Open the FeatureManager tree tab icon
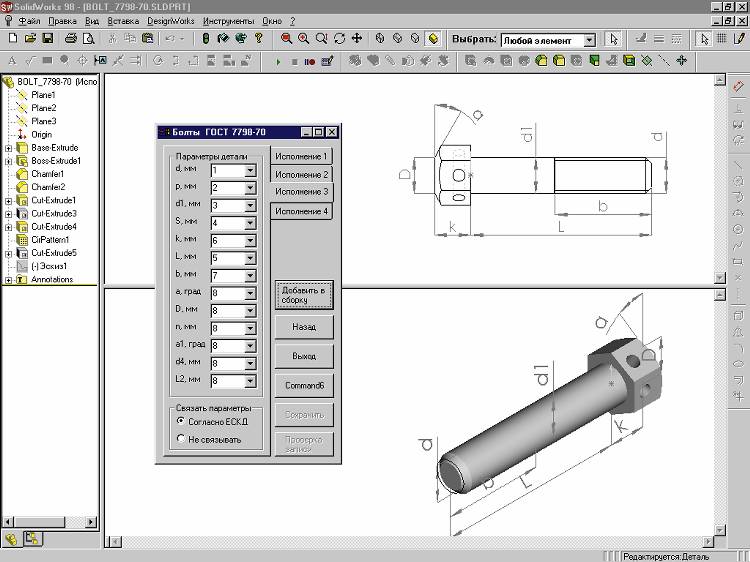Image resolution: width=750 pixels, height=562 pixels. pyautogui.click(x=11, y=539)
